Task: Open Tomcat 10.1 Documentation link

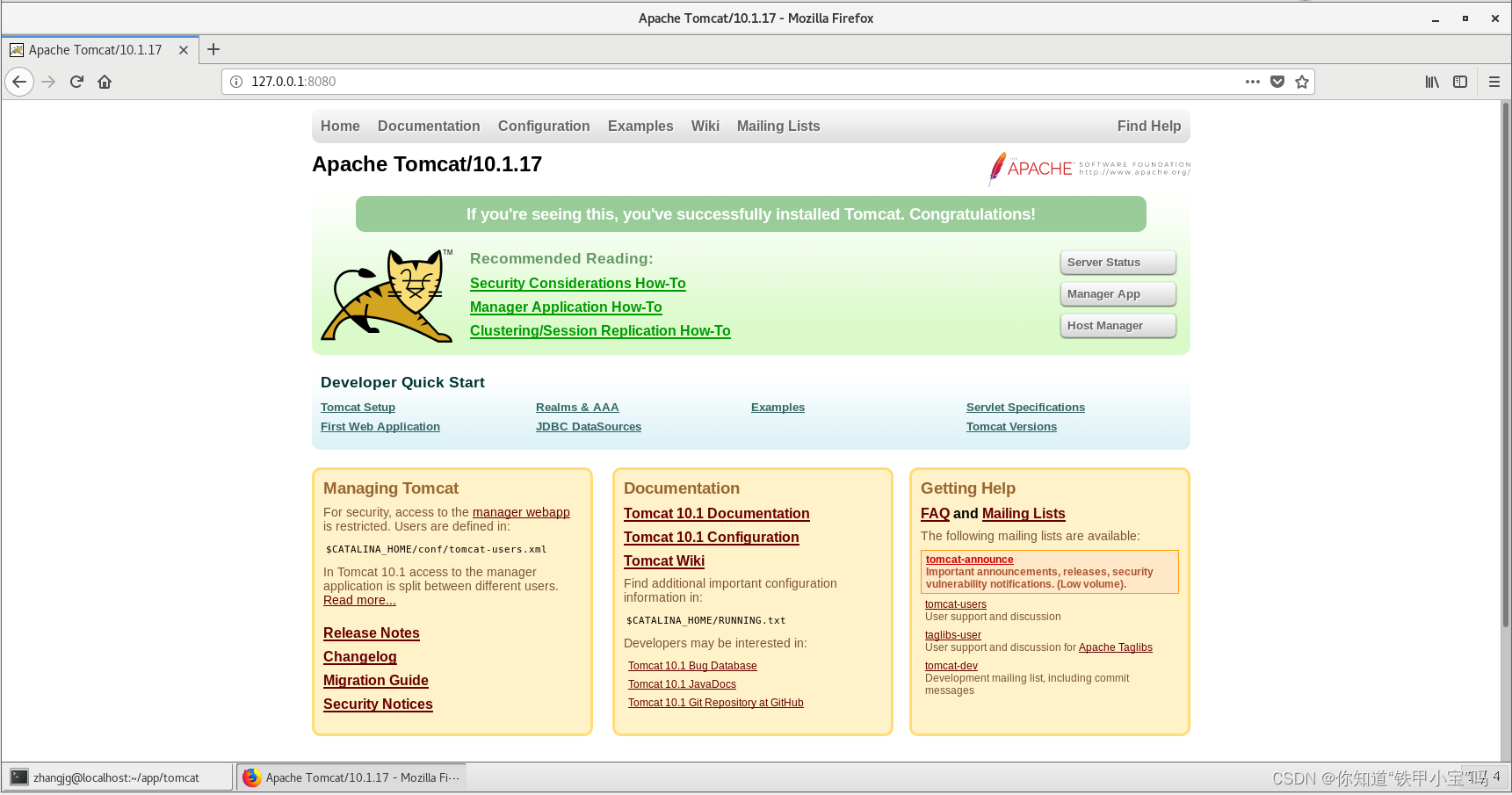Action: click(x=716, y=513)
